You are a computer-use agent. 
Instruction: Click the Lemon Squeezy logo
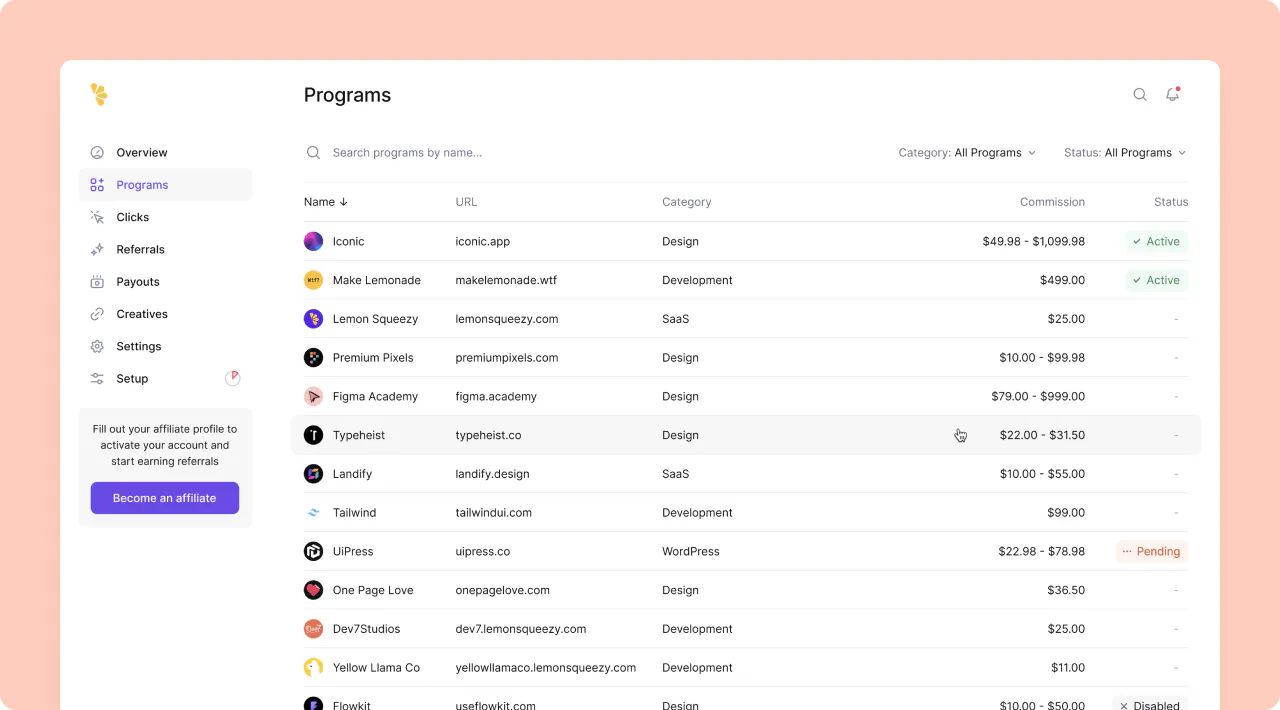click(98, 94)
